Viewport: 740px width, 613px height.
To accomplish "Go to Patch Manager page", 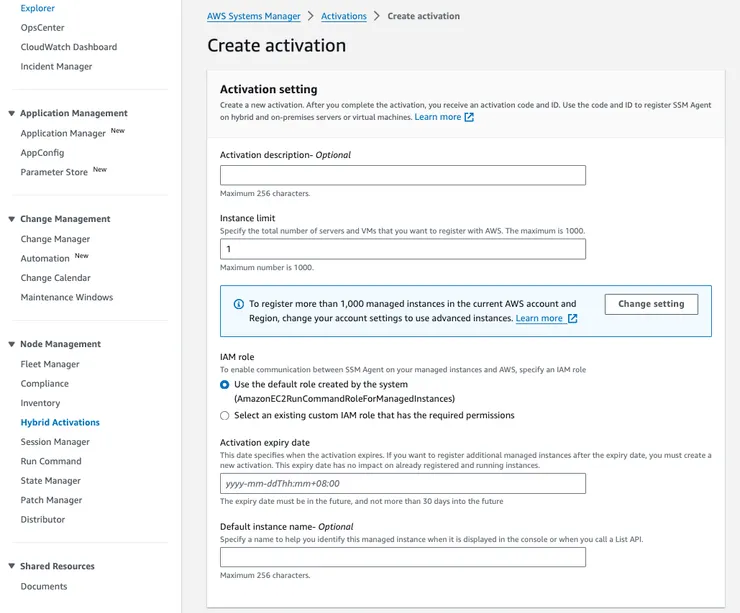I will point(51,500).
